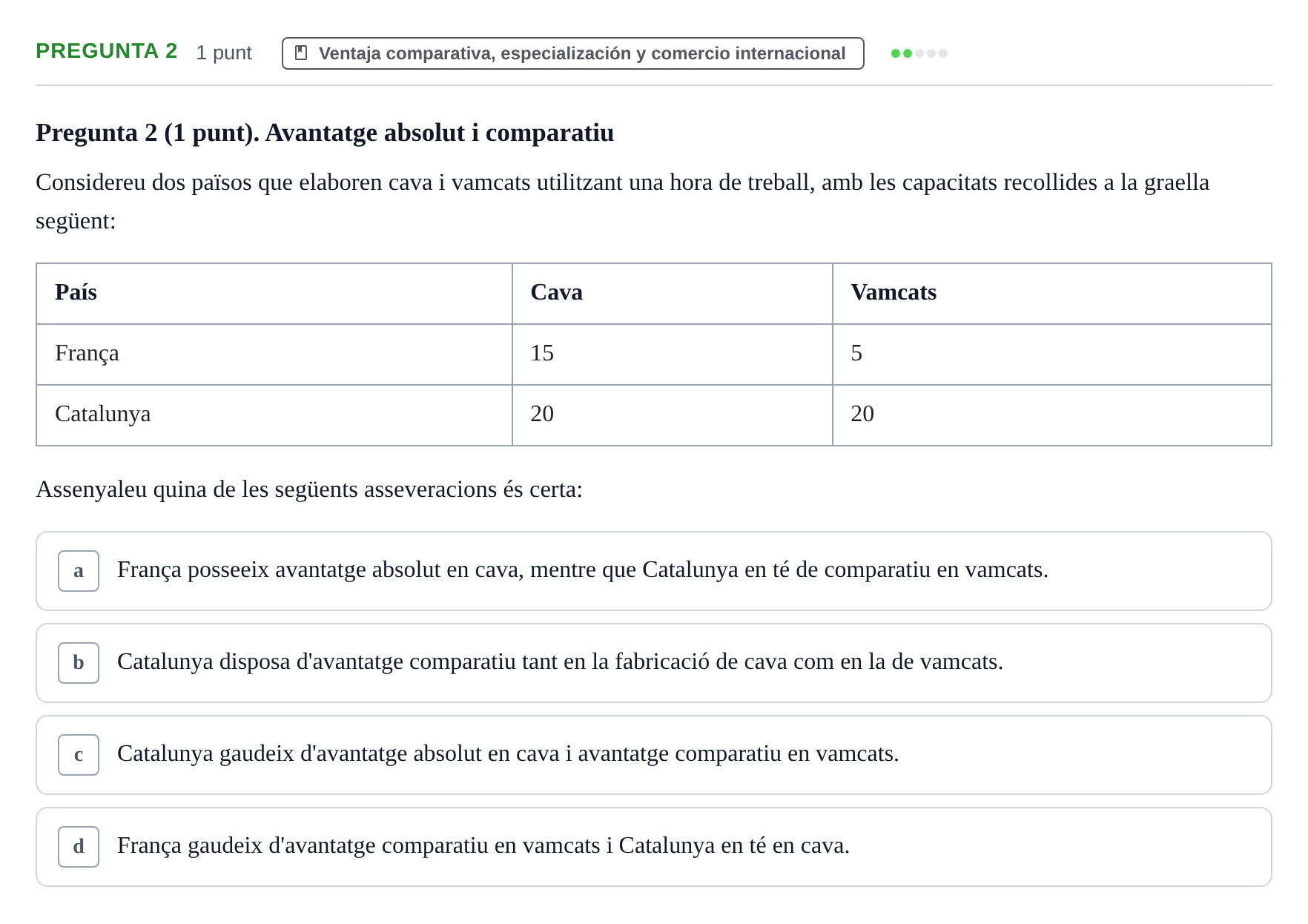Click the 'Considereu dos països' paragraph
This screenshot has height=924, width=1308.
pyautogui.click(x=622, y=201)
